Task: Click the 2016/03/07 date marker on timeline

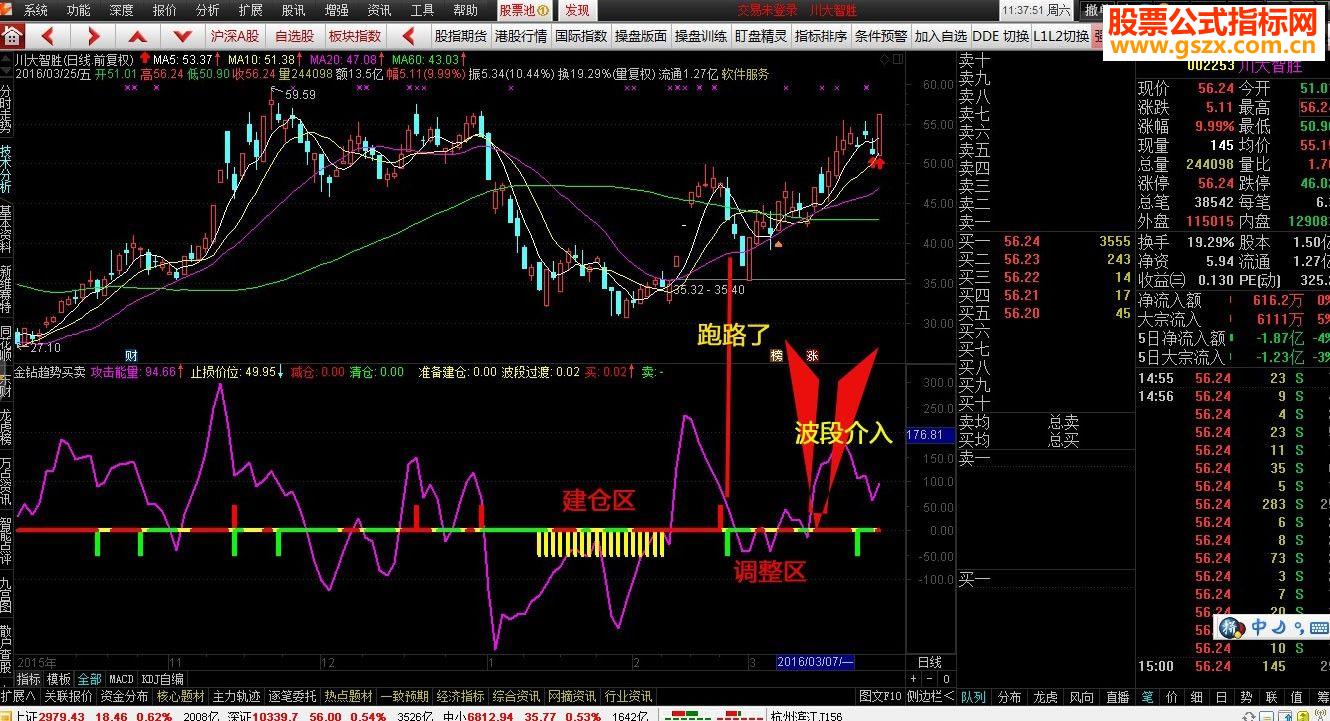Action: coord(815,662)
